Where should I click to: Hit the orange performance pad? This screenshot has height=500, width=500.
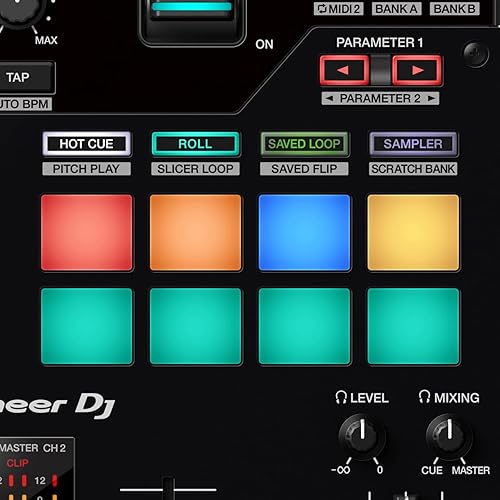point(196,233)
